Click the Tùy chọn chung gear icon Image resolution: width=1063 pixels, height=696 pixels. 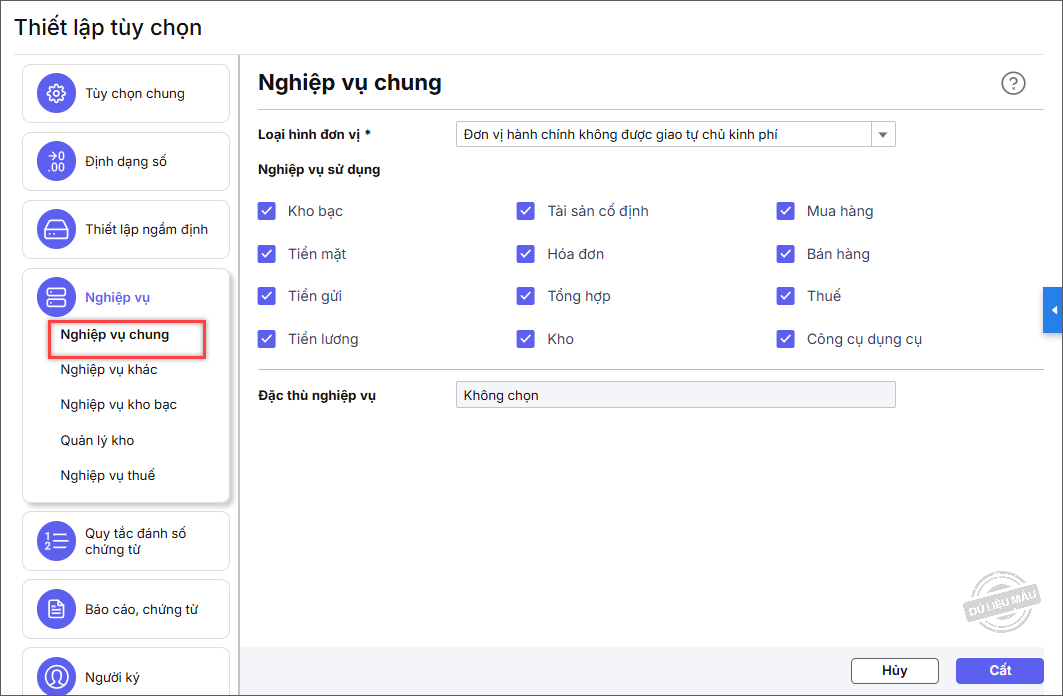pos(56,94)
